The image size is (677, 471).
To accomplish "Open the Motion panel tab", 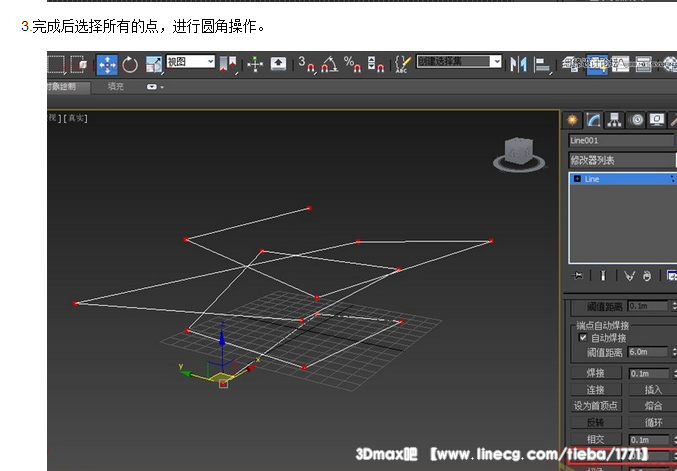I will click(636, 120).
